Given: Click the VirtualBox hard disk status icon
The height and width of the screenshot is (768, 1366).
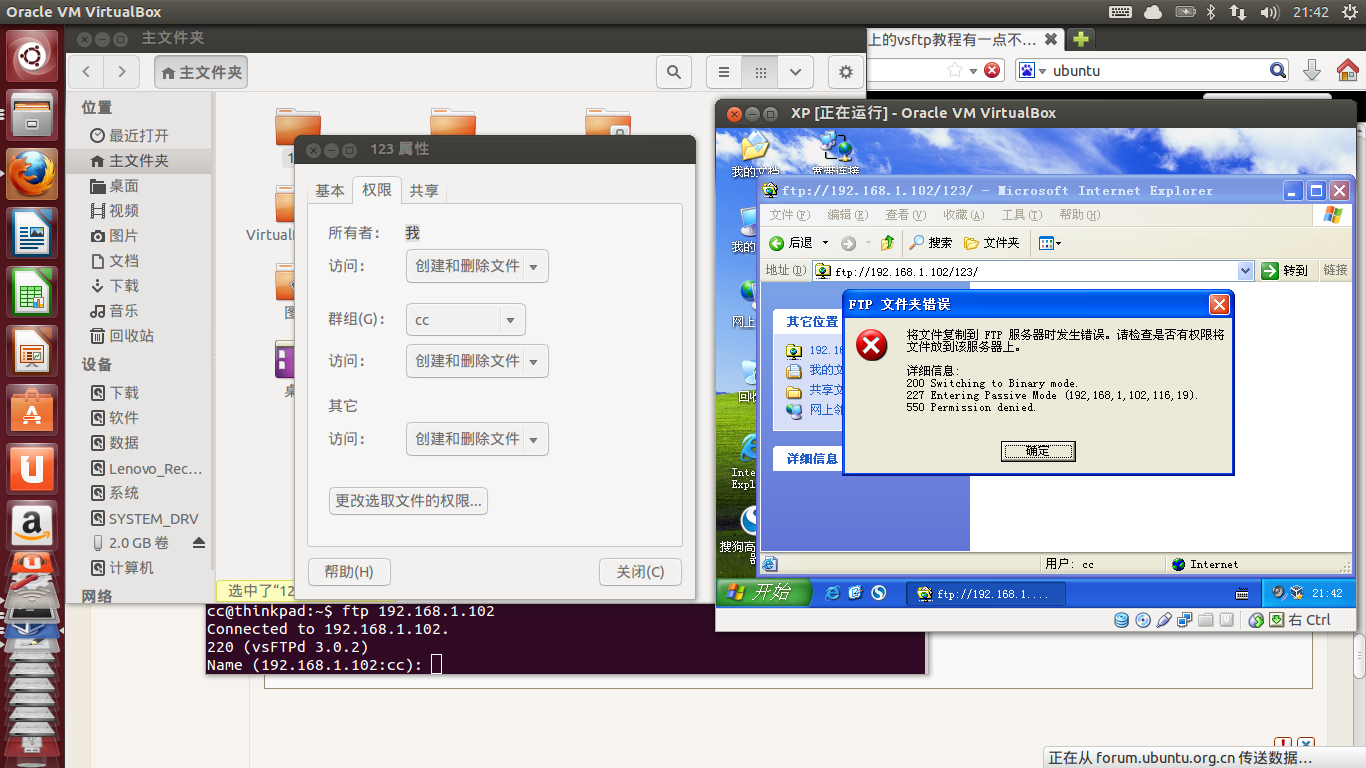Looking at the screenshot, I should pos(1120,620).
